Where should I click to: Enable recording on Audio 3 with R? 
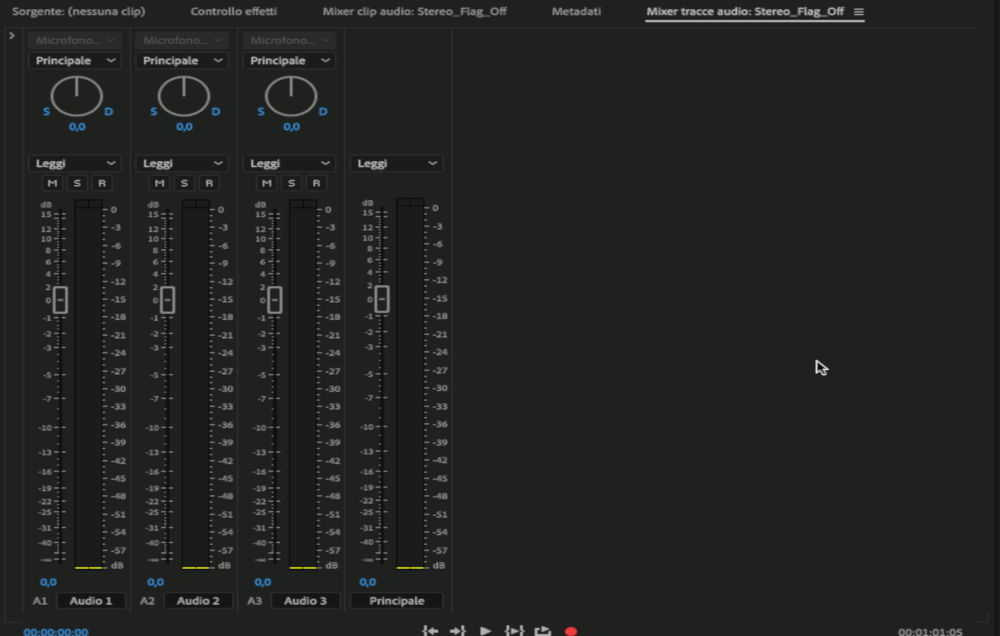[x=316, y=183]
